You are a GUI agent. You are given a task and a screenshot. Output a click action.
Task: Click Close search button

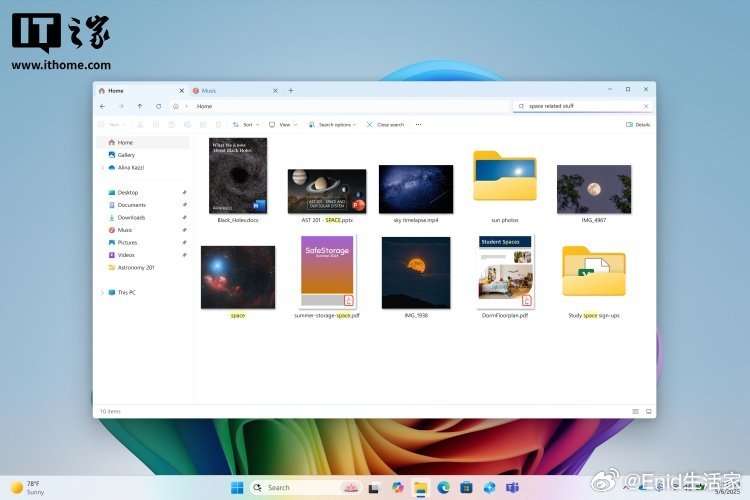386,124
